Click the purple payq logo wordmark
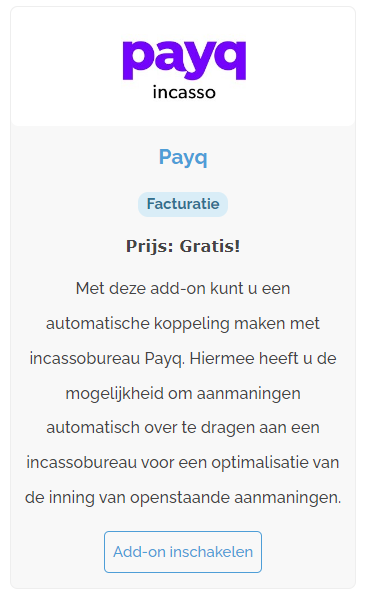 tap(184, 60)
